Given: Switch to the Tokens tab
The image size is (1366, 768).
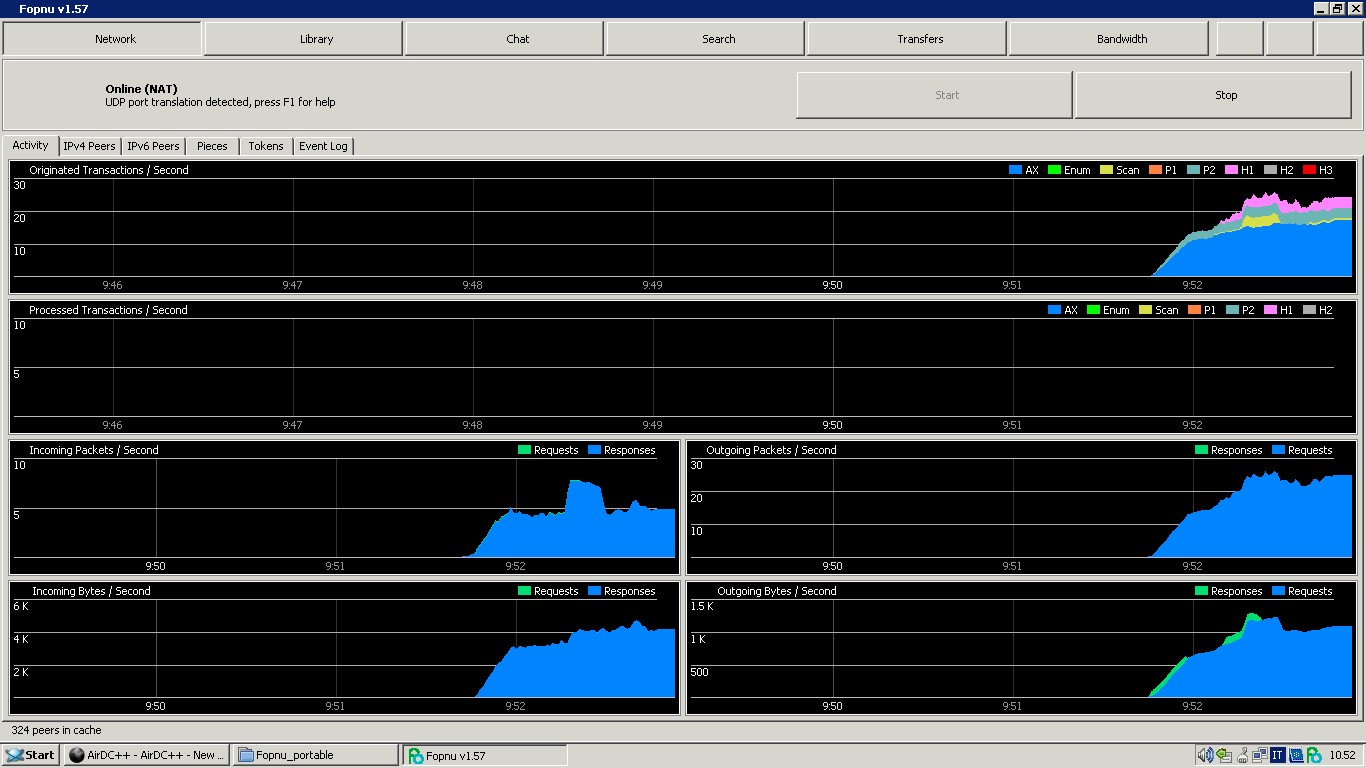Looking at the screenshot, I should click(266, 146).
